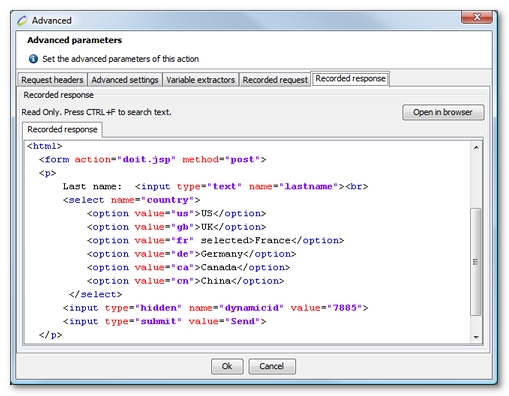Click the France option line in code
Image resolution: width=509 pixels, height=396 pixels.
pyautogui.click(x=215, y=240)
